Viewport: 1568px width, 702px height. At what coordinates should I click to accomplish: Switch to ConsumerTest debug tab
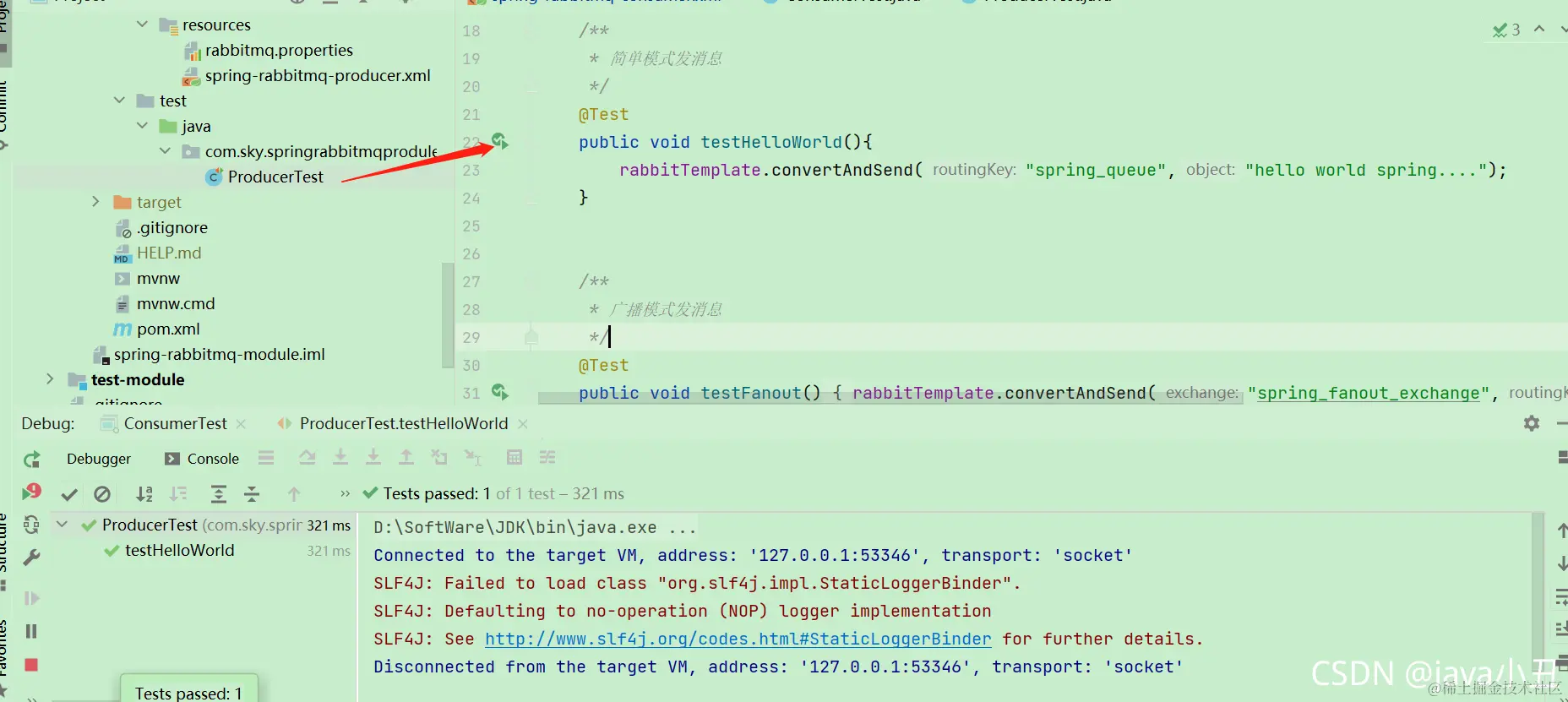[x=175, y=424]
